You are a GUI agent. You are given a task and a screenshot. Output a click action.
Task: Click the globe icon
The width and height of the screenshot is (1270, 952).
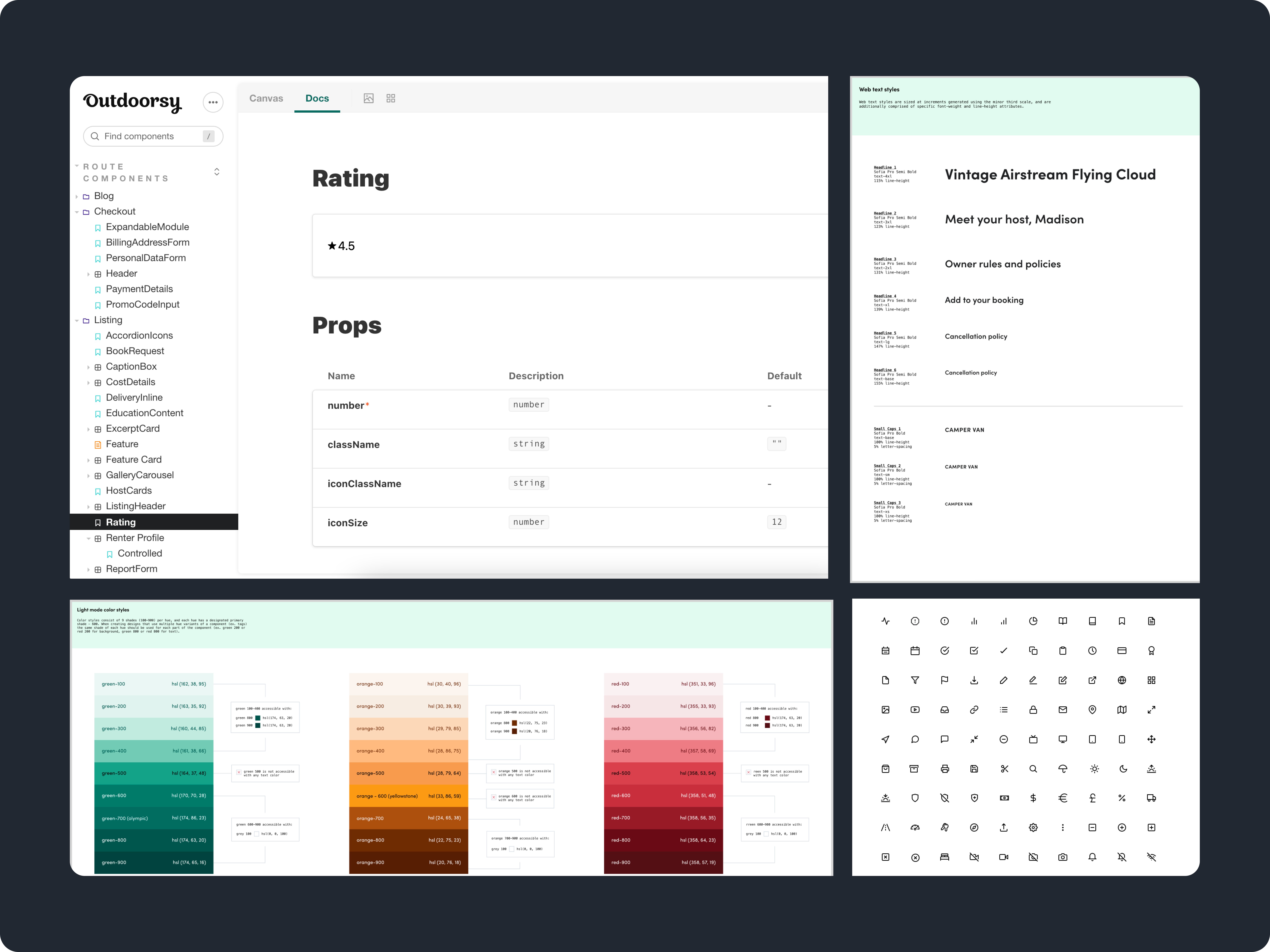click(x=1122, y=680)
